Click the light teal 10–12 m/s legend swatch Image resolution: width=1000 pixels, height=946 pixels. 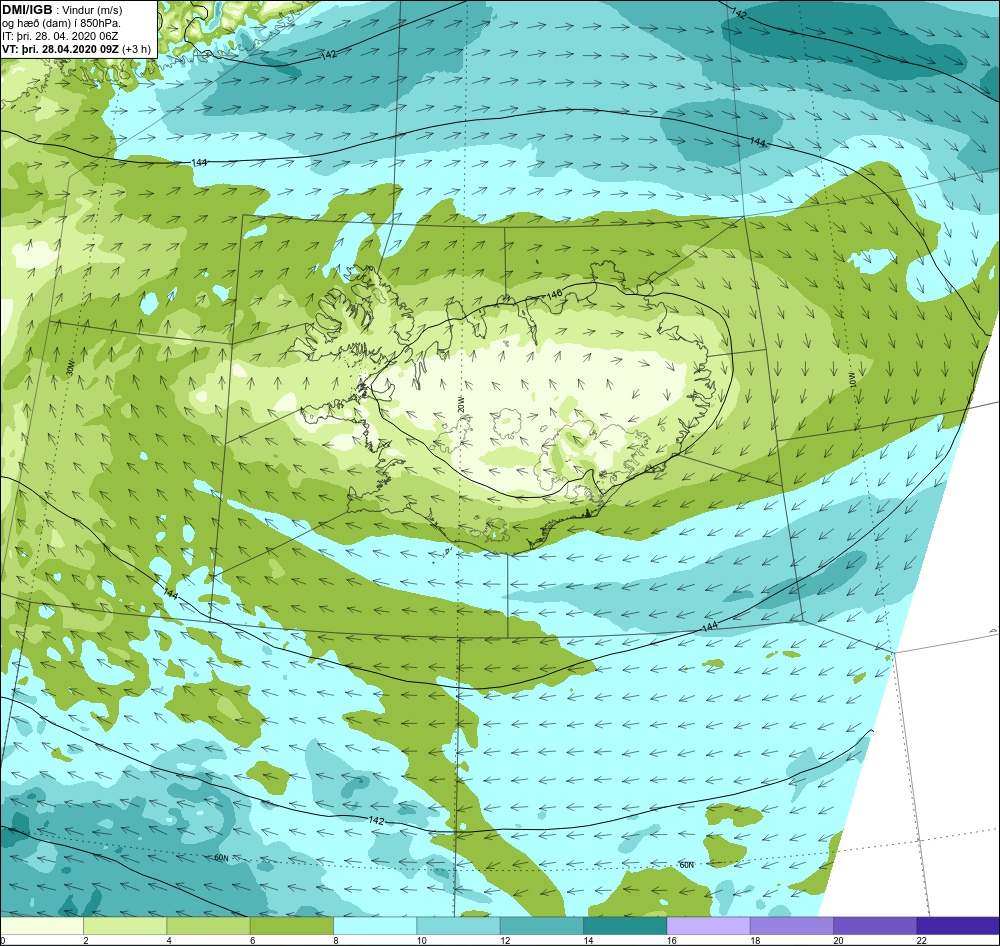point(458,925)
